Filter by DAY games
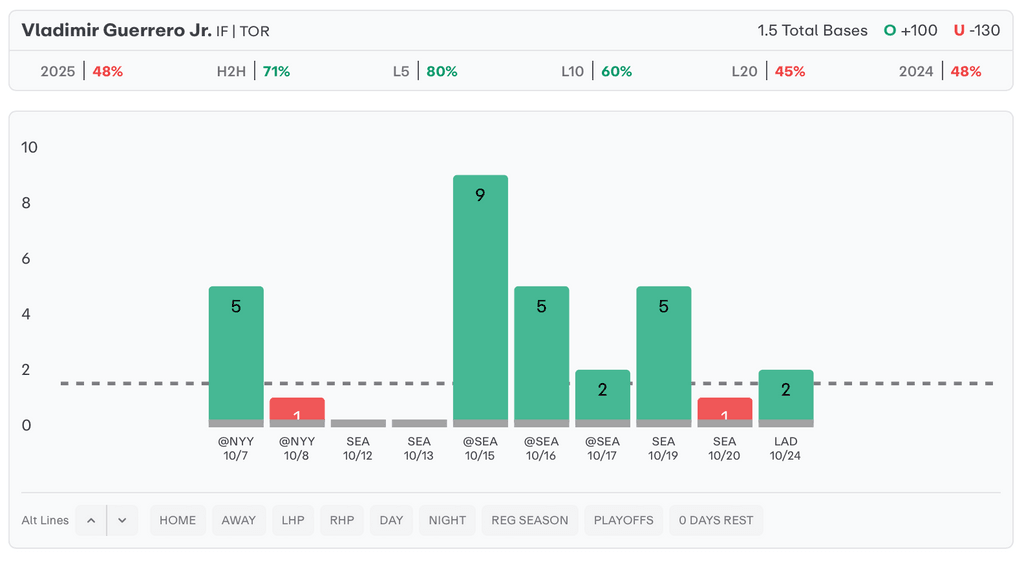 coord(391,520)
